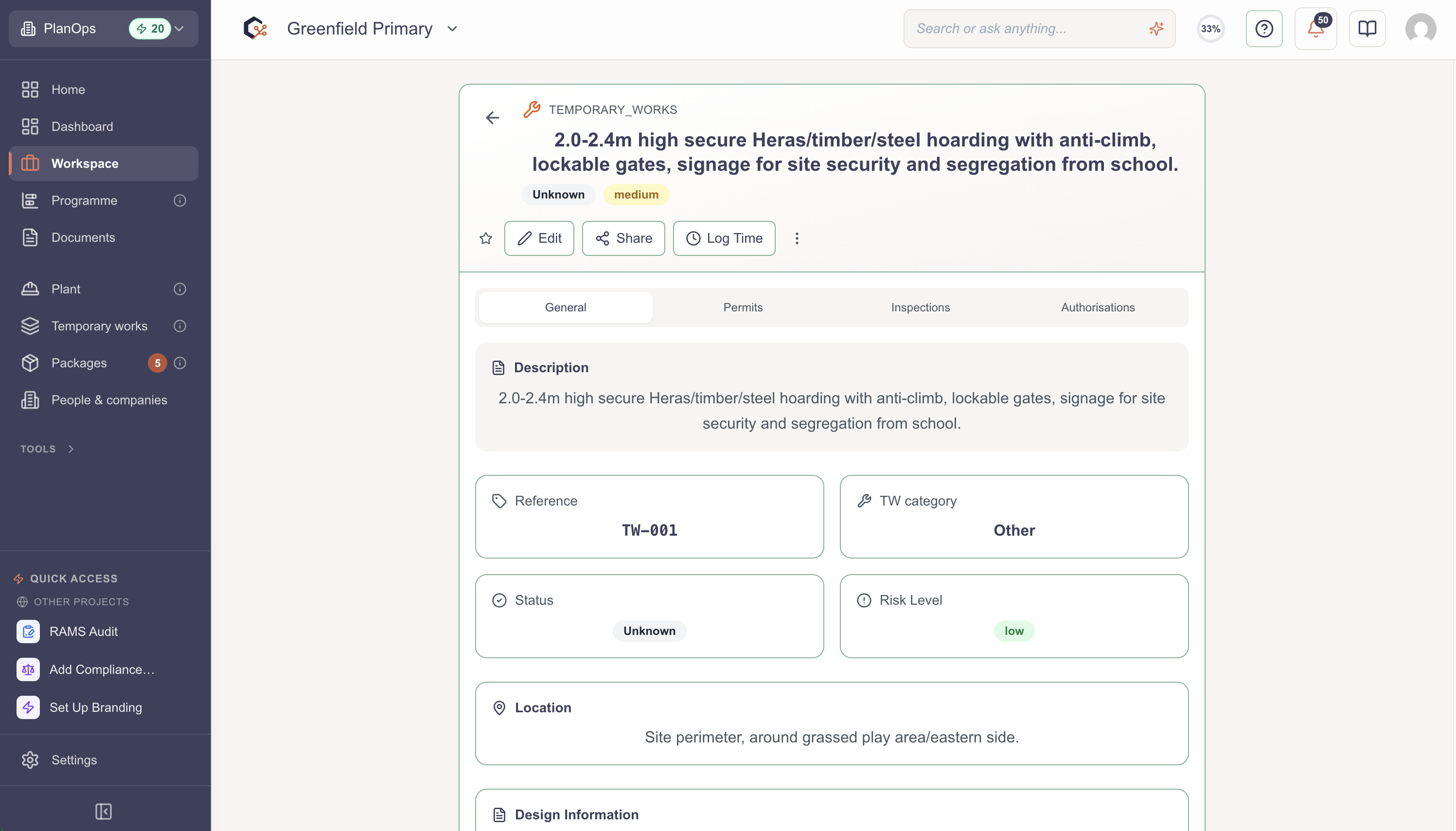Open the PlanOps organisation switcher
Viewport: 1456px width, 831px height.
click(x=103, y=29)
